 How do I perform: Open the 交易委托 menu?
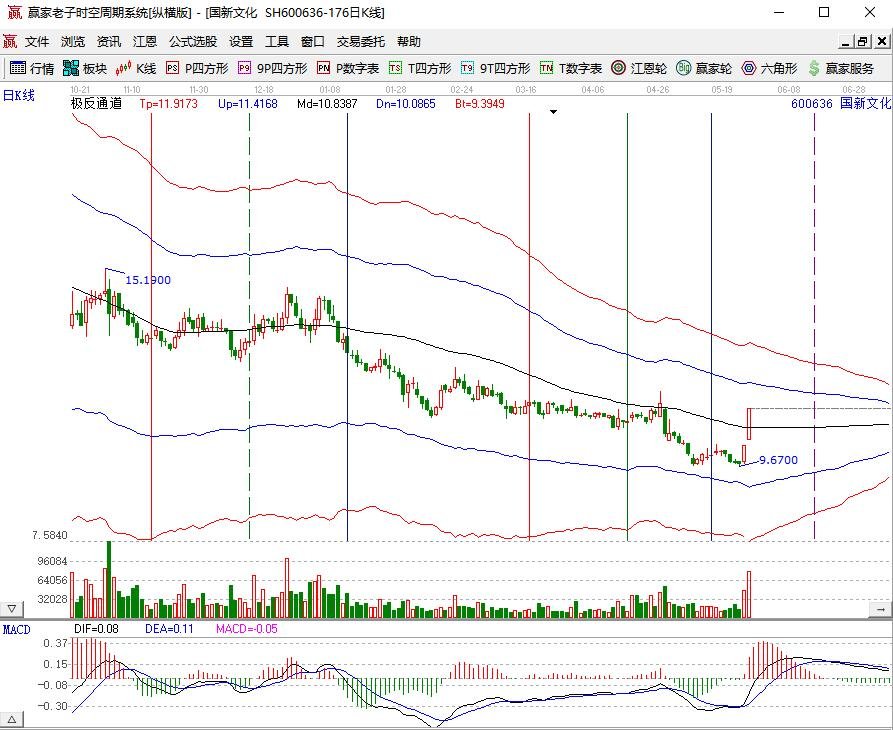click(x=361, y=42)
